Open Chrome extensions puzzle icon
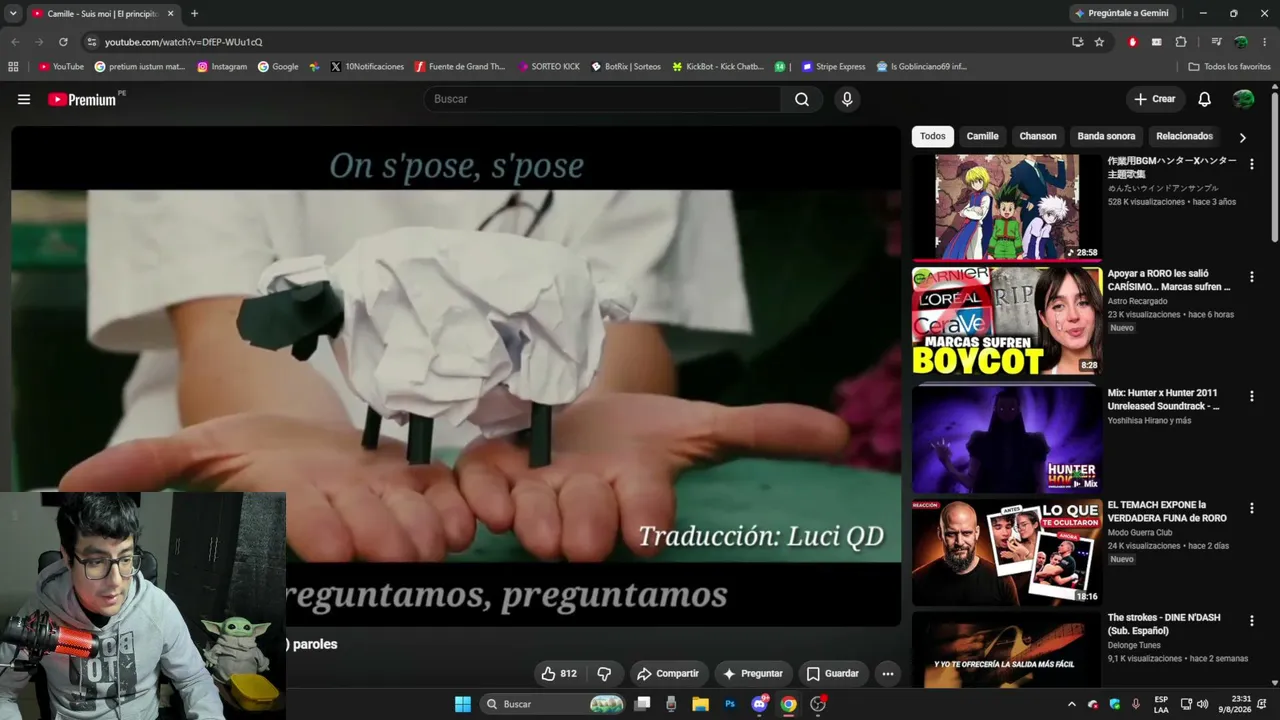 pyautogui.click(x=1181, y=42)
